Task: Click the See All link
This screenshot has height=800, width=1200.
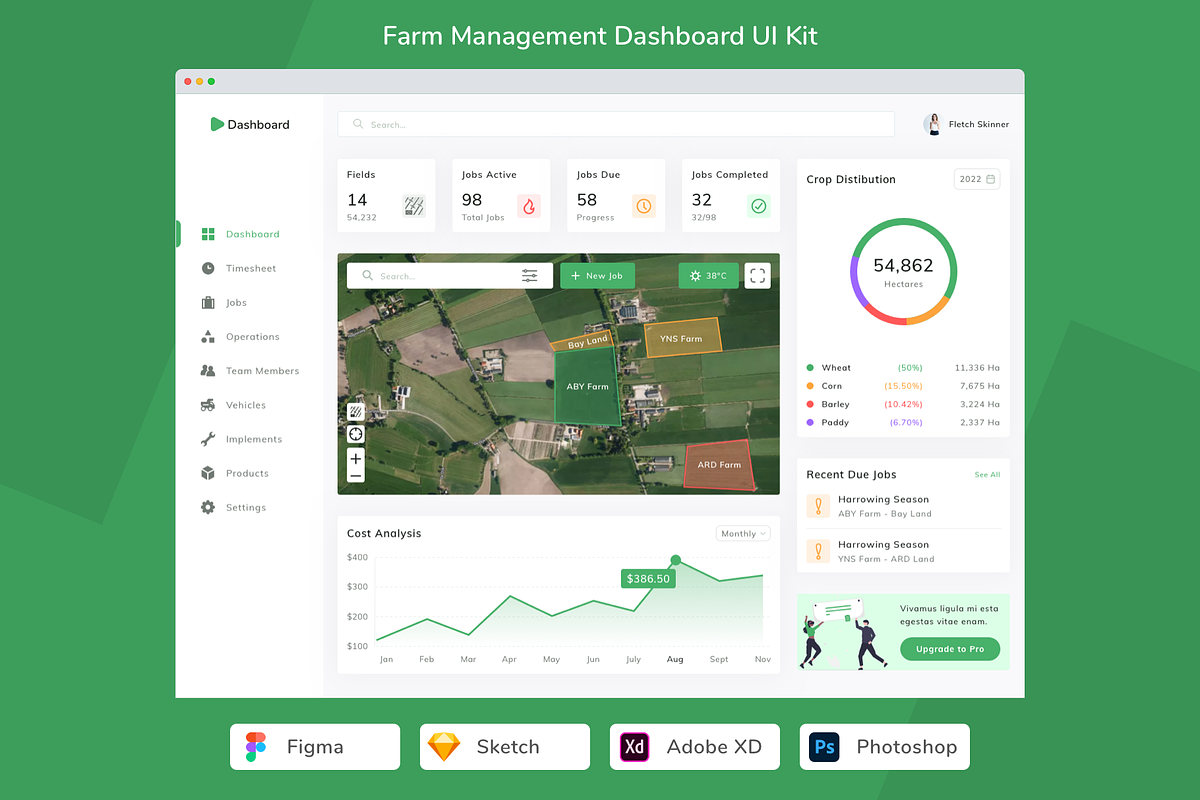Action: (987, 475)
